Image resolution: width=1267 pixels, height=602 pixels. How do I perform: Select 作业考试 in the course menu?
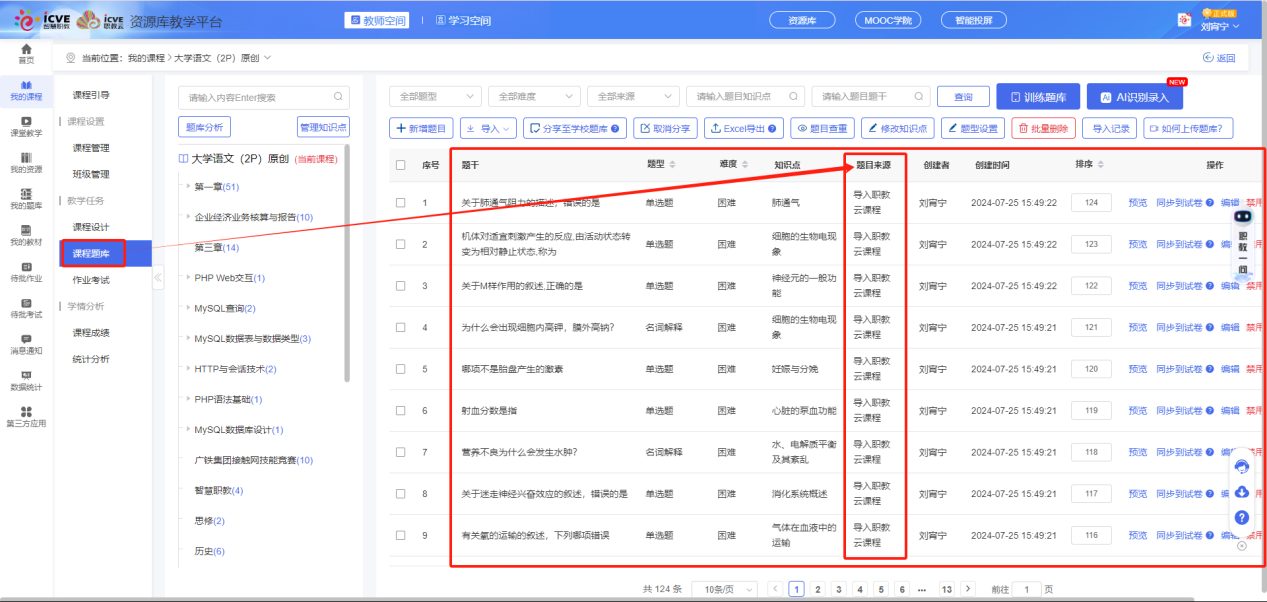(x=91, y=280)
